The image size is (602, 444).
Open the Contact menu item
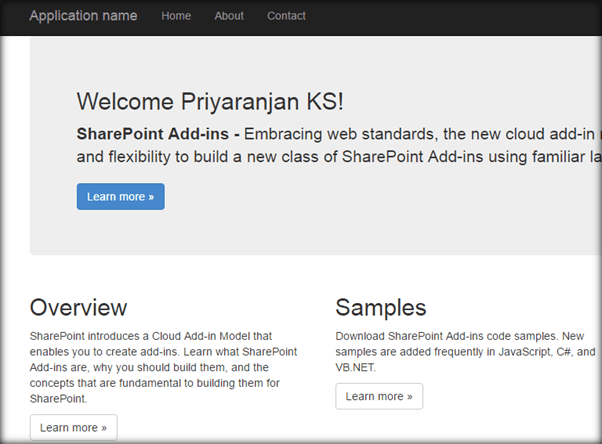(x=286, y=16)
